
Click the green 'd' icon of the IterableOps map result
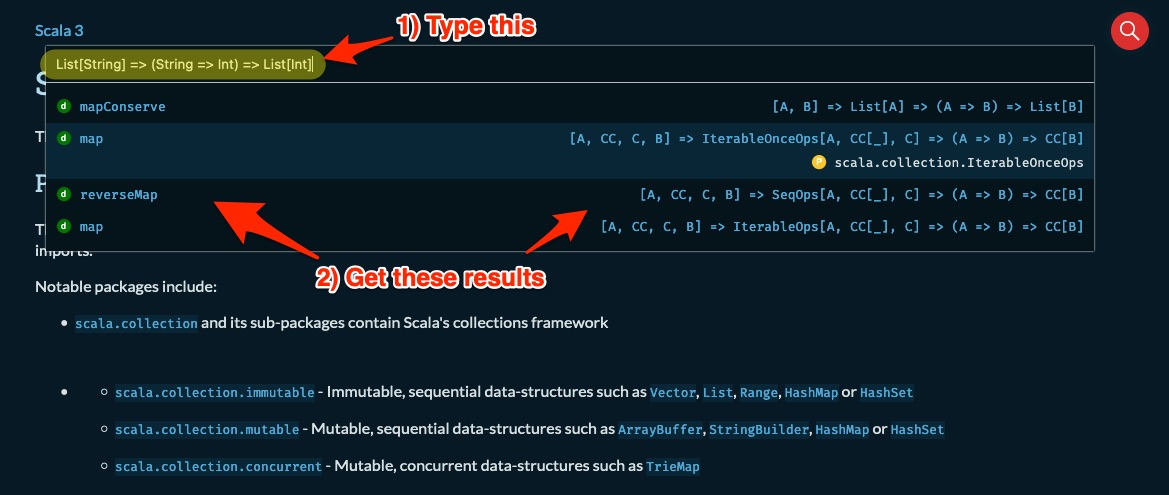point(64,226)
